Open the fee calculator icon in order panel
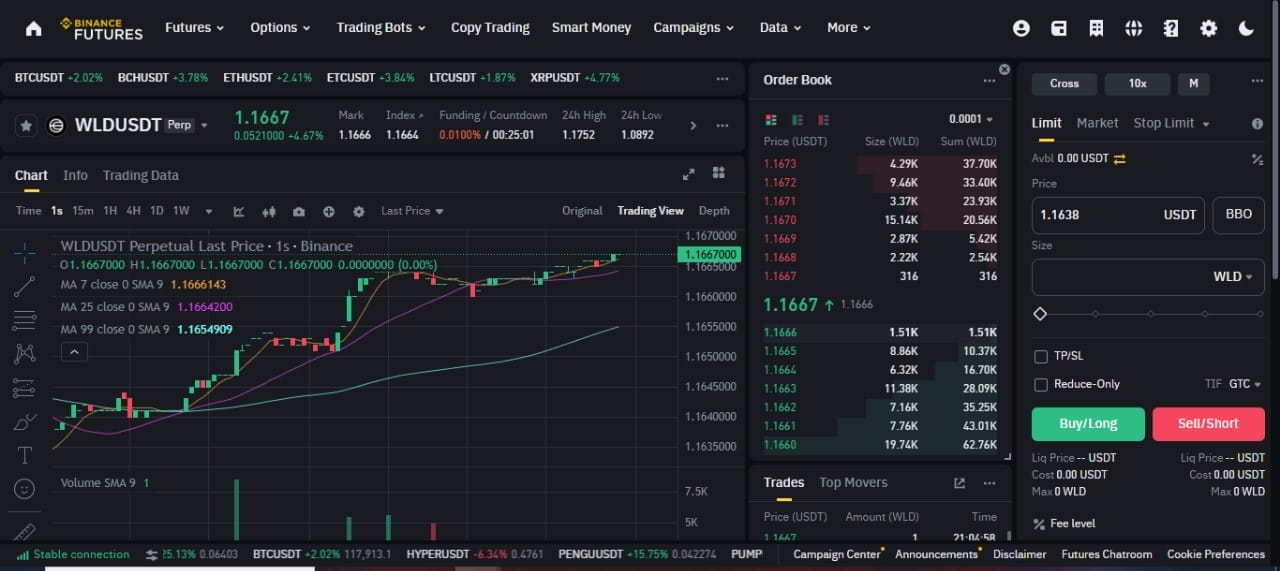The width and height of the screenshot is (1280, 571). (1258, 159)
